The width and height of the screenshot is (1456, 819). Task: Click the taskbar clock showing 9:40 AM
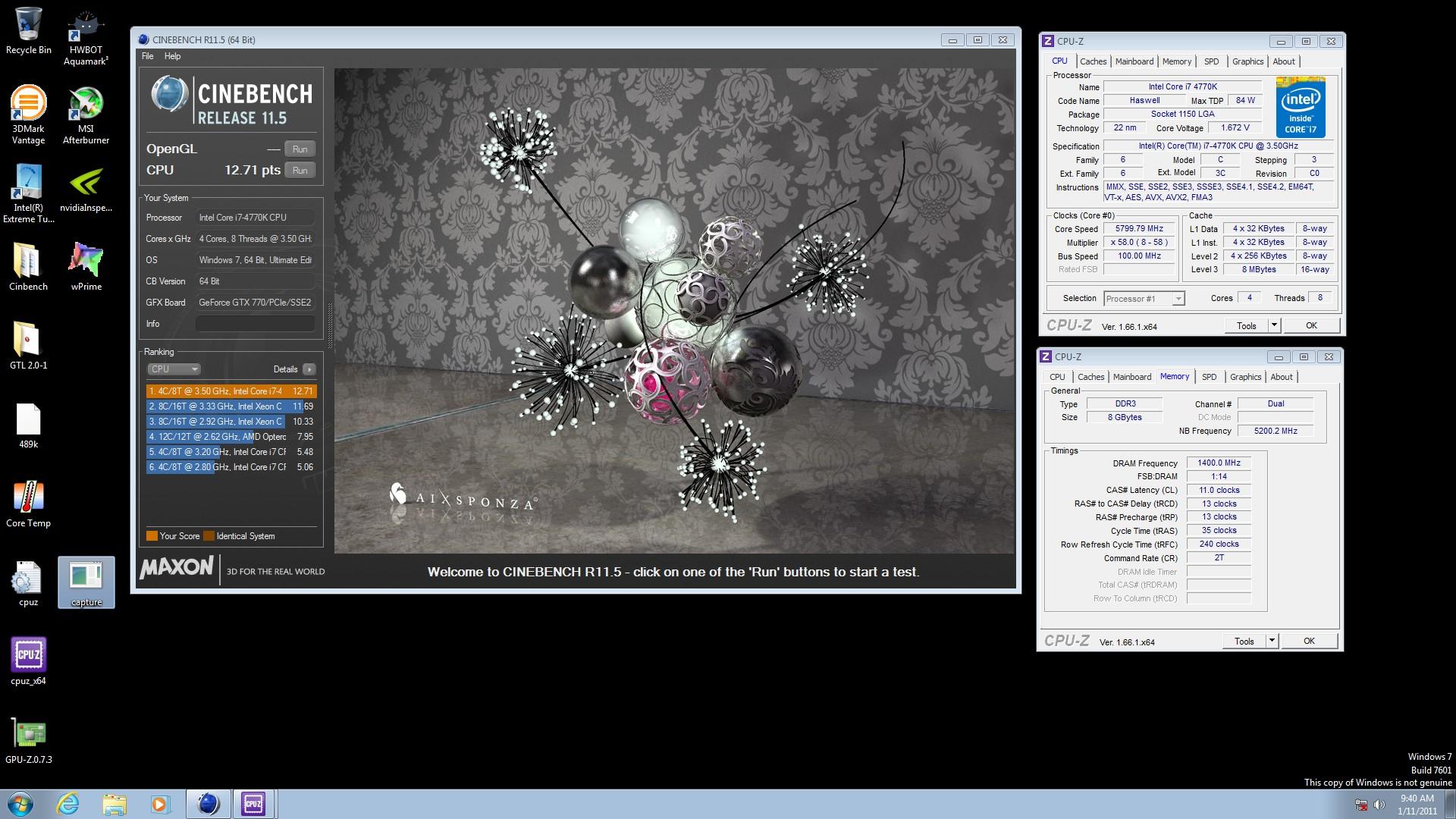(x=1417, y=804)
